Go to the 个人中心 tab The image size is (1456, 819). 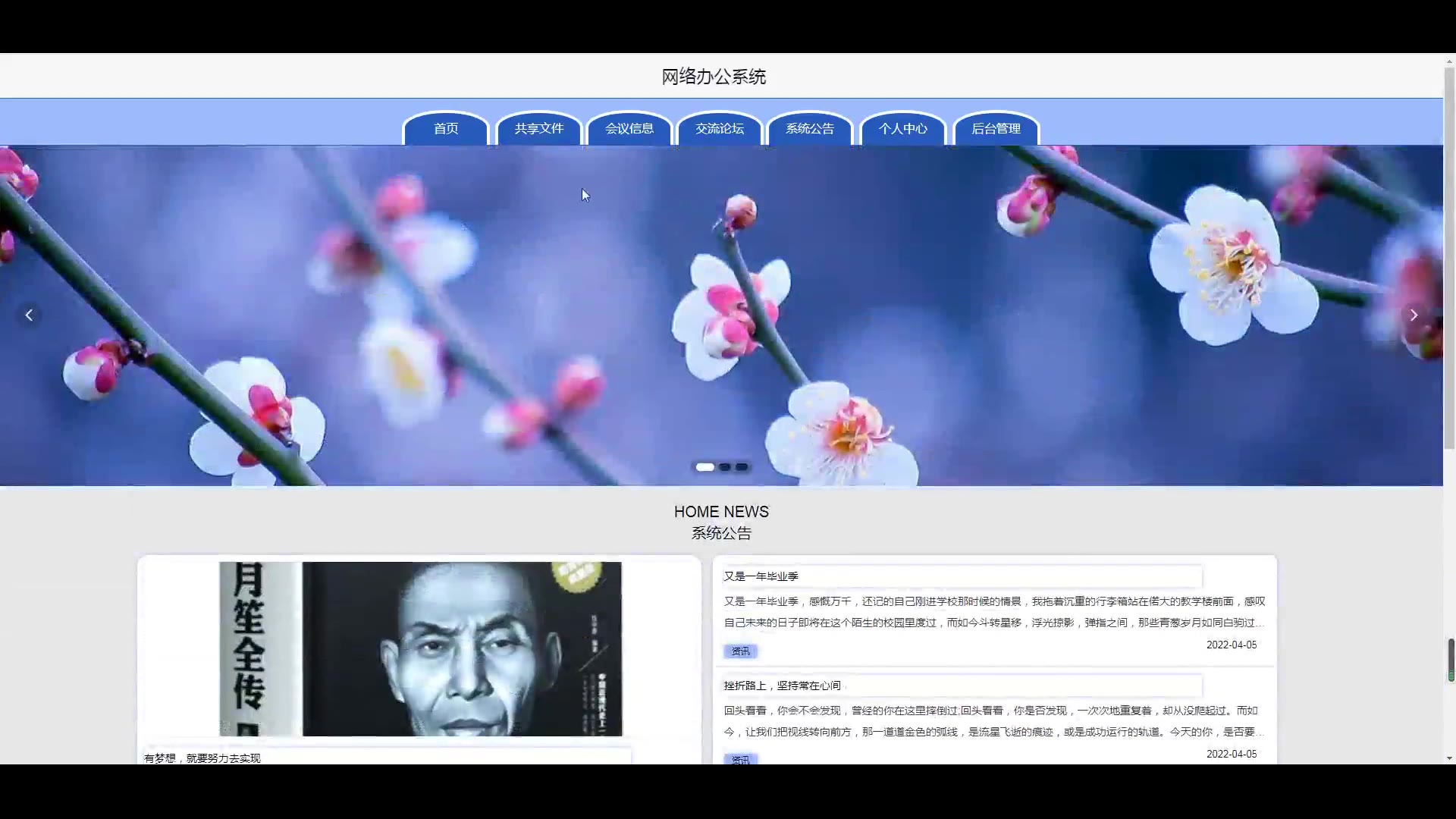coord(902,129)
